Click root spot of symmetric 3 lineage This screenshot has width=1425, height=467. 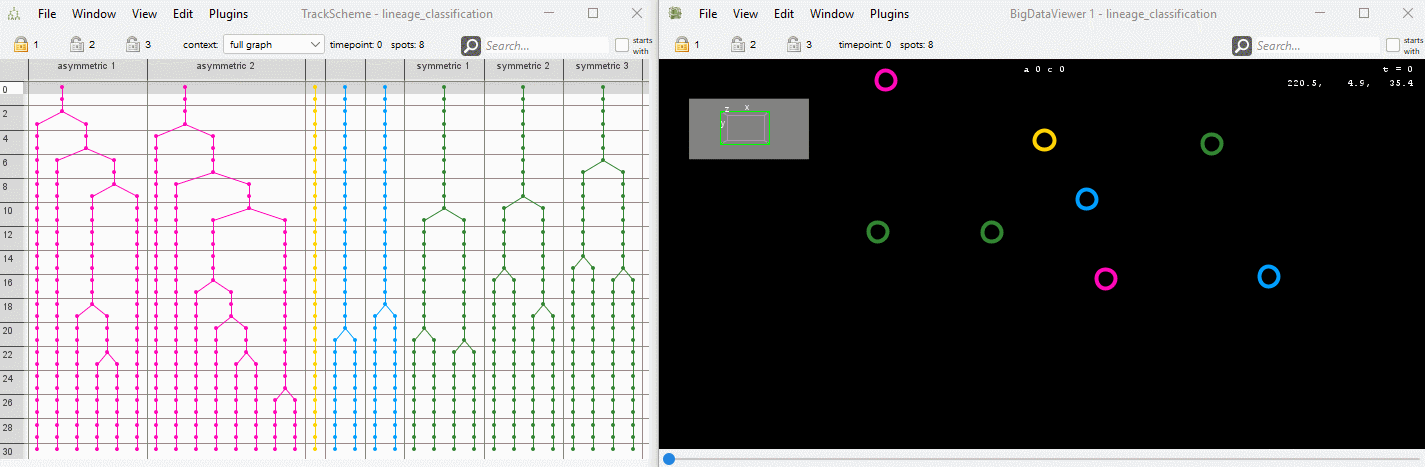click(603, 88)
